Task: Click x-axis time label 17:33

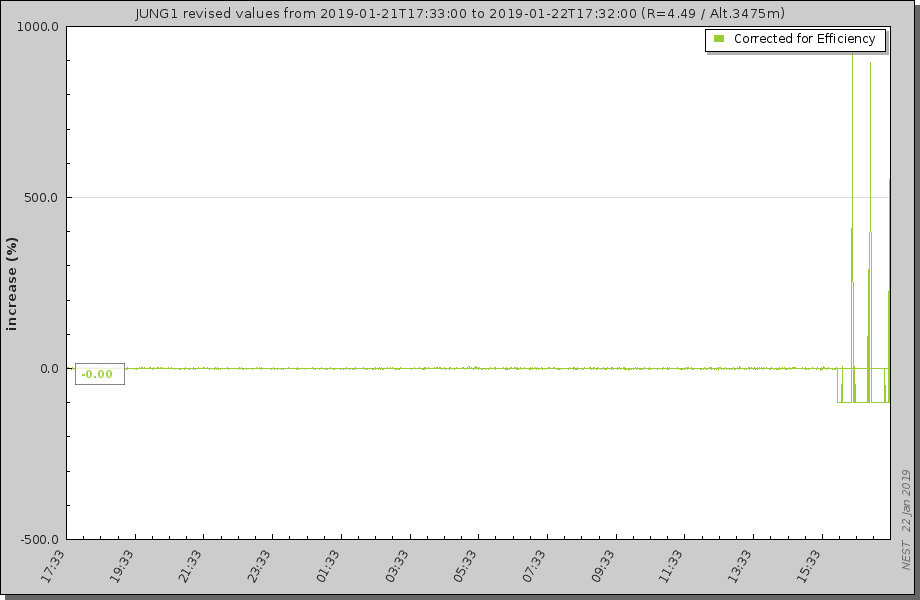Action: click(53, 565)
